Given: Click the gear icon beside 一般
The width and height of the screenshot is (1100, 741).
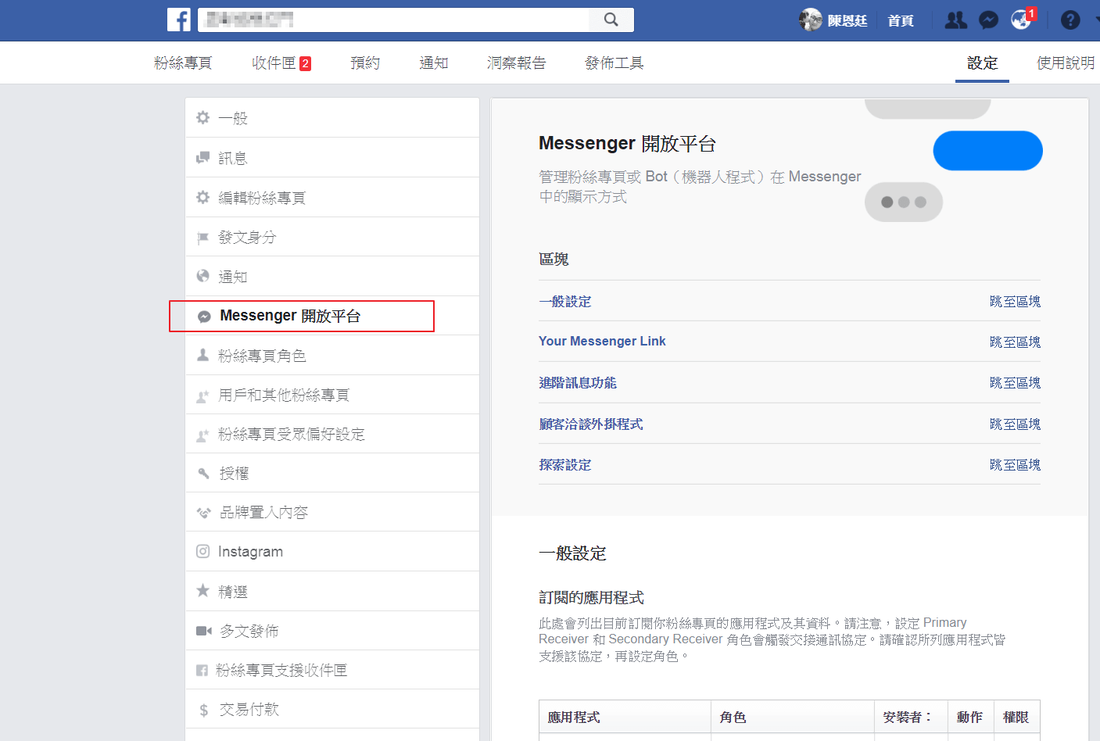Looking at the screenshot, I should [203, 118].
